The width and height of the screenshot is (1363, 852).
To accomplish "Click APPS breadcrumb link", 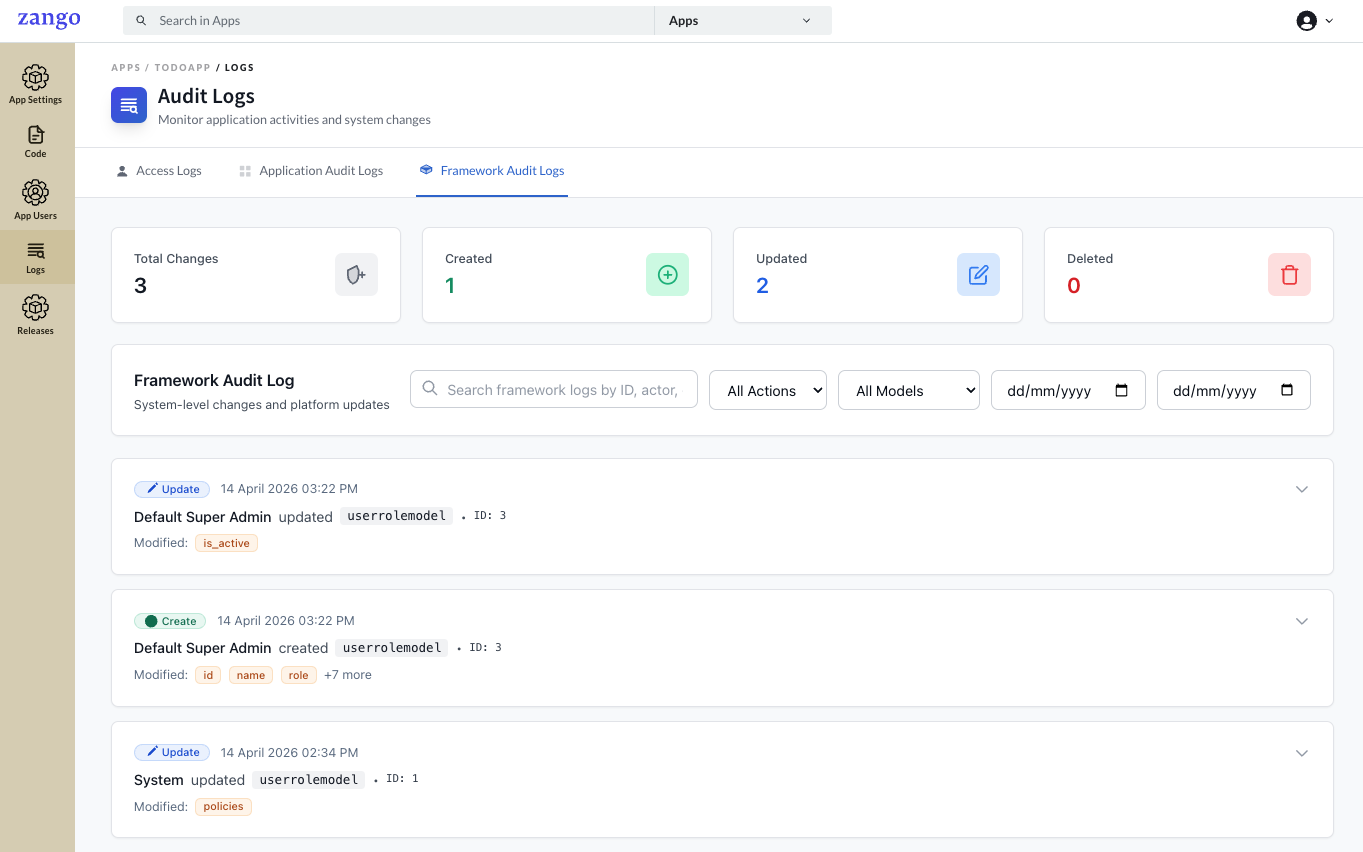I will [x=126, y=68].
